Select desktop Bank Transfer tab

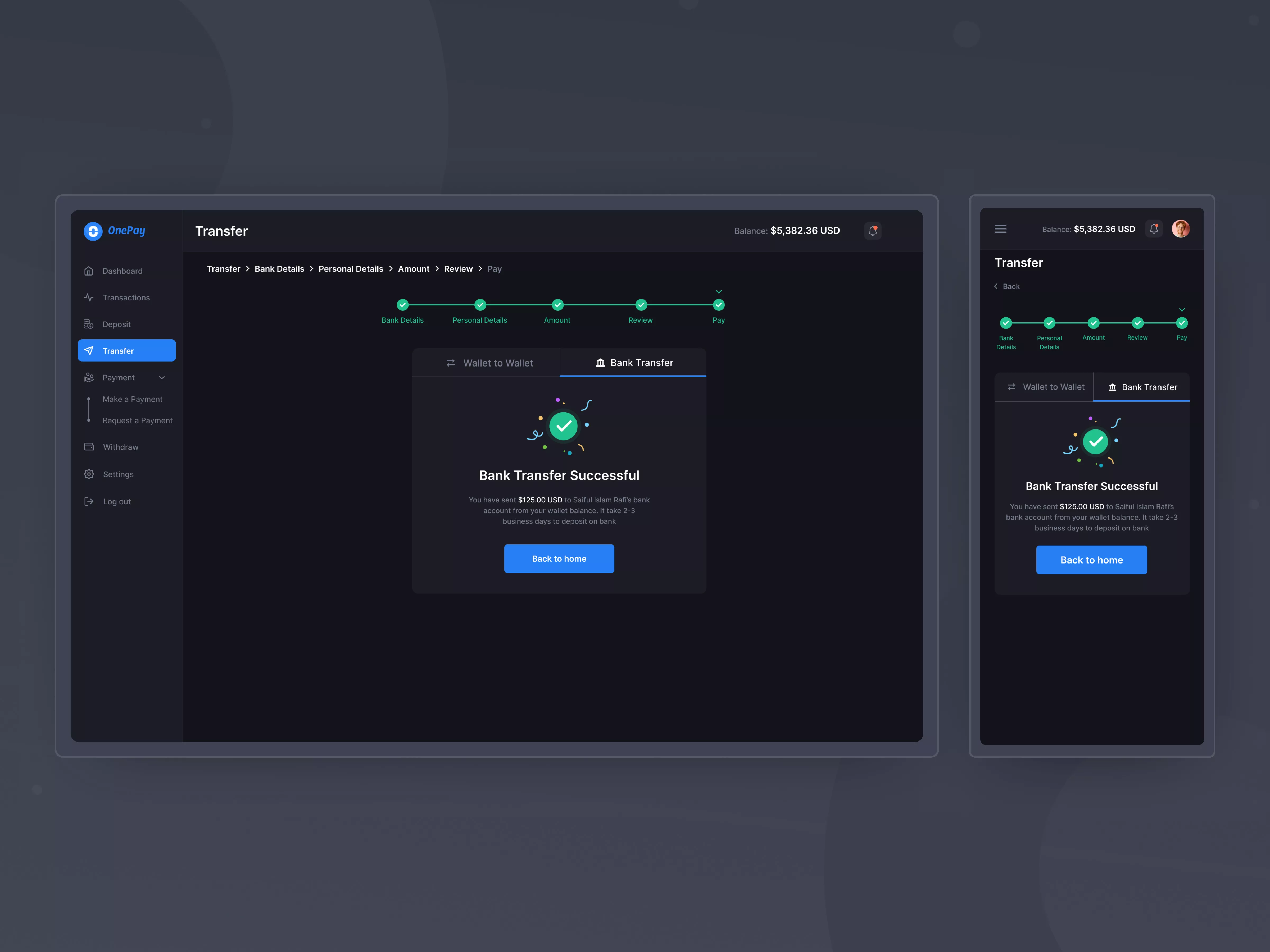tap(633, 363)
